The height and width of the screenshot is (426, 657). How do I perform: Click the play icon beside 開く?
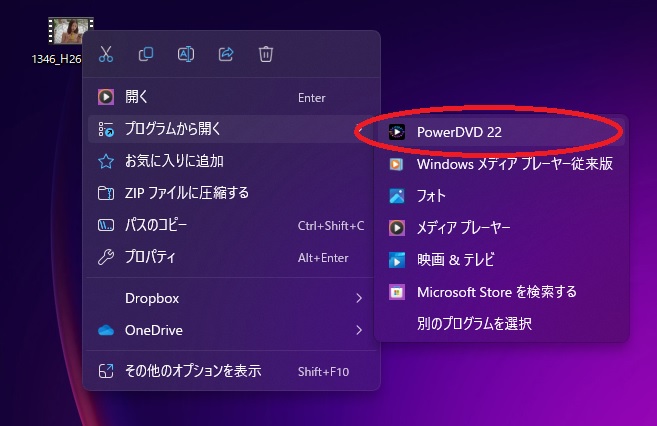(106, 97)
